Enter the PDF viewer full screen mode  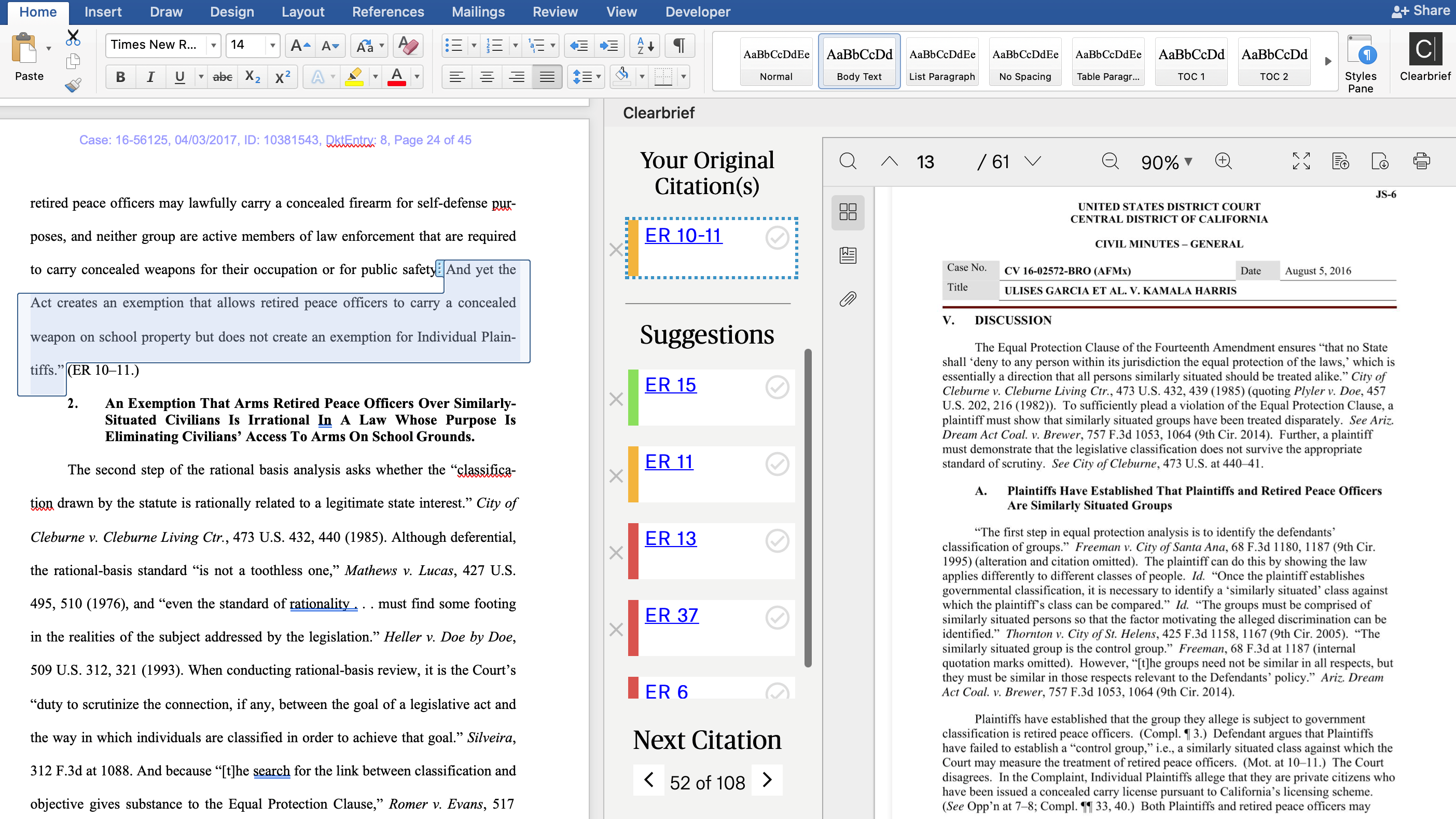[1301, 162]
